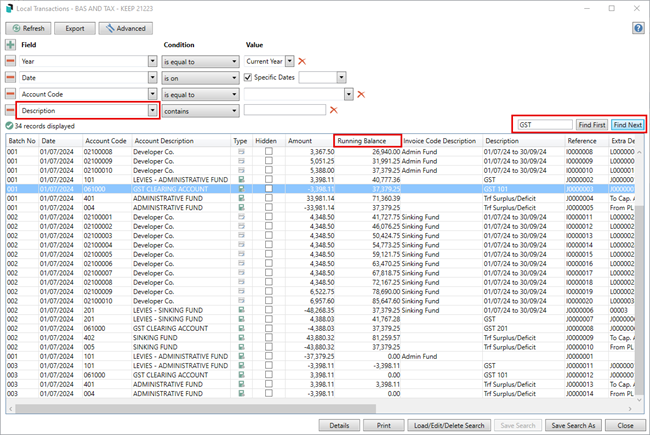Viewport: 650px width, 435px height.
Task: Open the Description field dropdown
Action: tap(153, 110)
